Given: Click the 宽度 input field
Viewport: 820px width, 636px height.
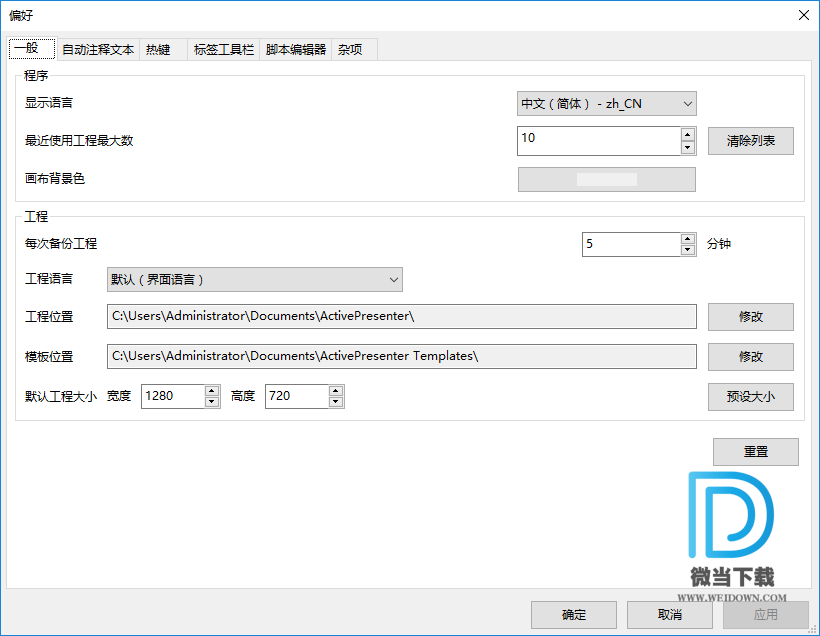Looking at the screenshot, I should [x=173, y=396].
